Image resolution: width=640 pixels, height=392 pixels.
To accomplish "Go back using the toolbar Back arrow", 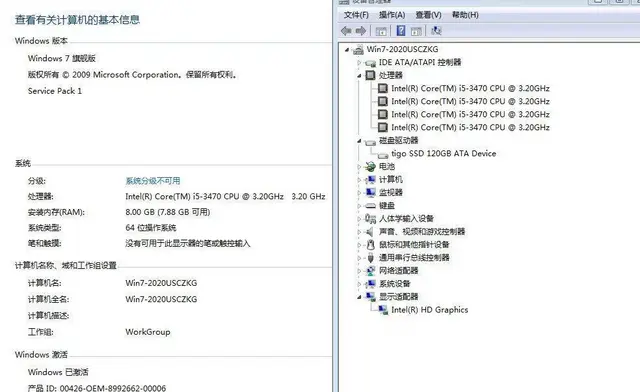I will 346,31.
